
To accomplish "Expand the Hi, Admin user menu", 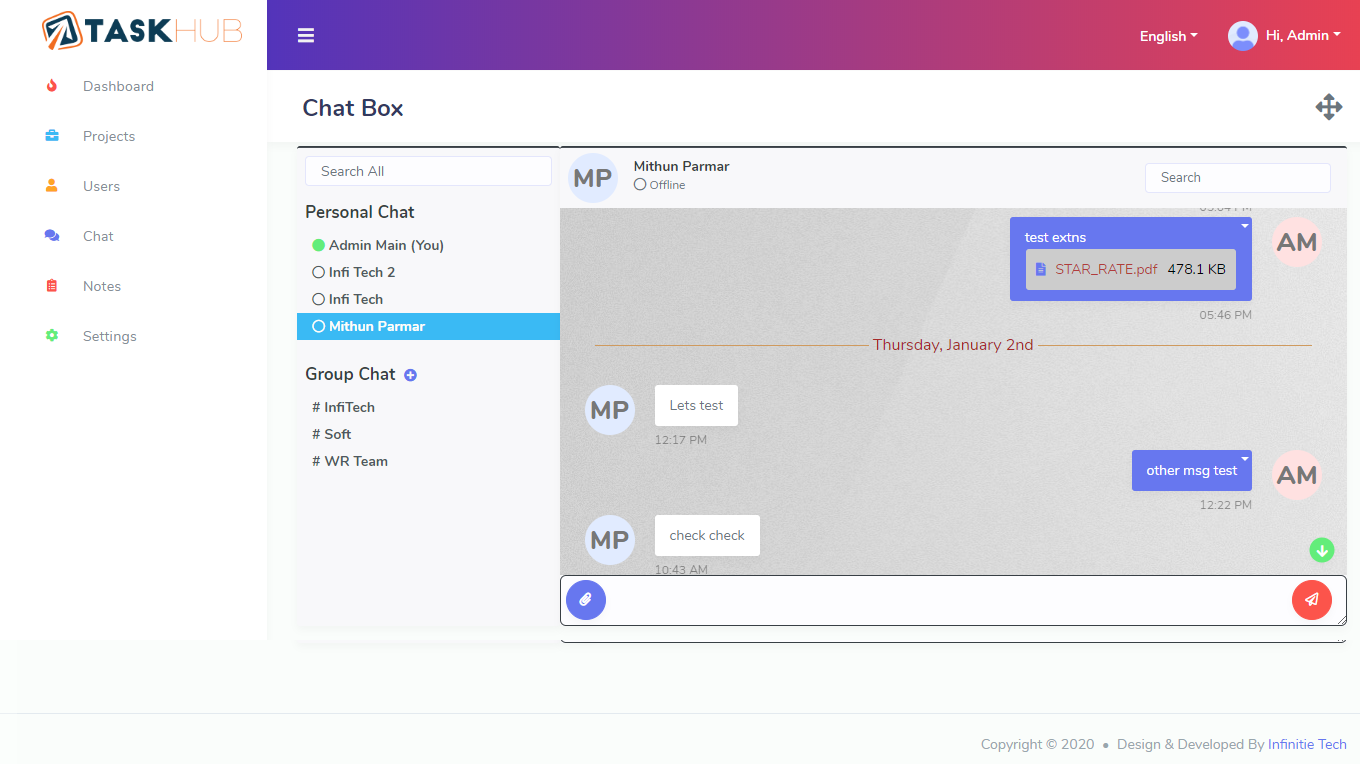I will coord(1285,36).
